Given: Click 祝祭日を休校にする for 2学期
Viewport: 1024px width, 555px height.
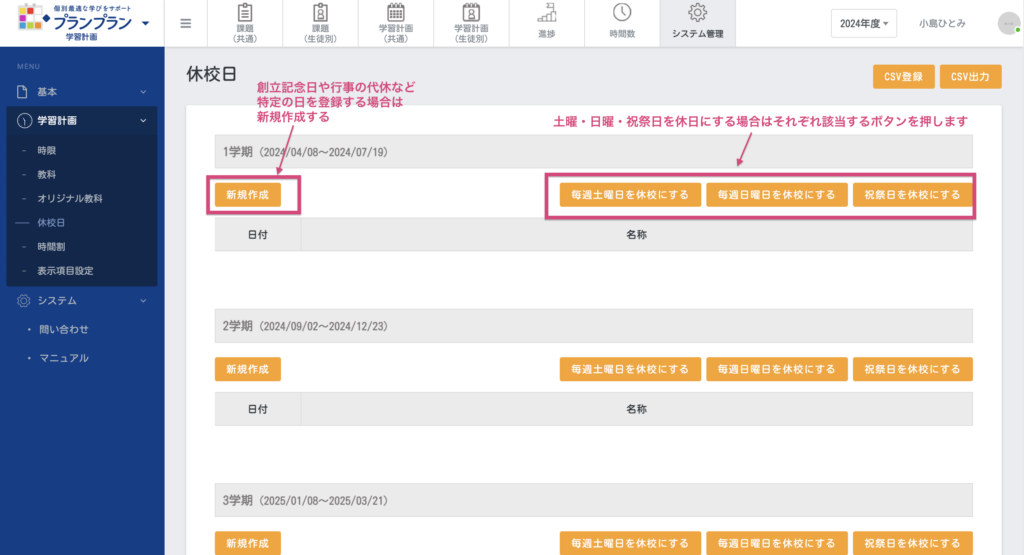Looking at the screenshot, I should tap(912, 369).
